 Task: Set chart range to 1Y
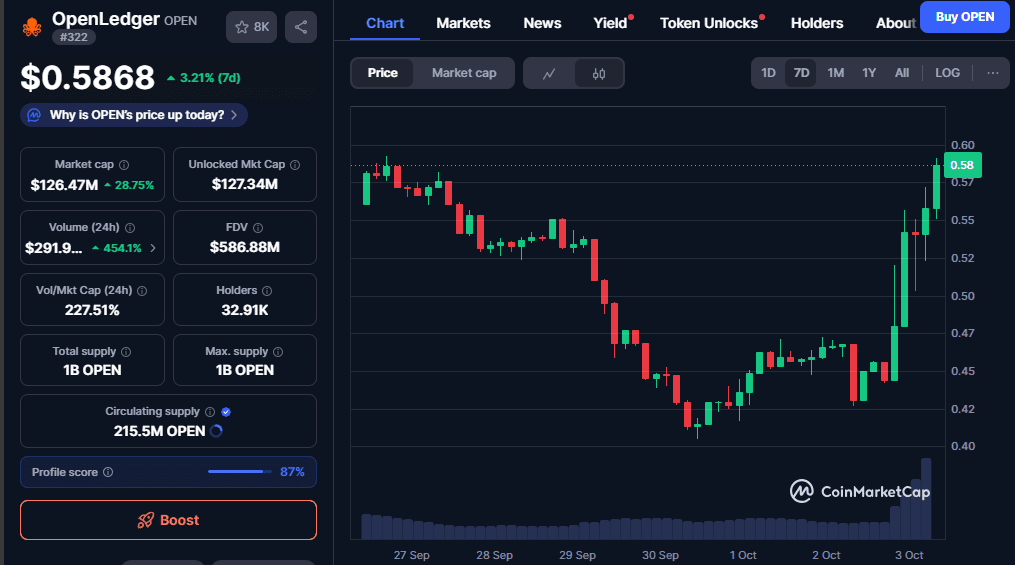869,73
